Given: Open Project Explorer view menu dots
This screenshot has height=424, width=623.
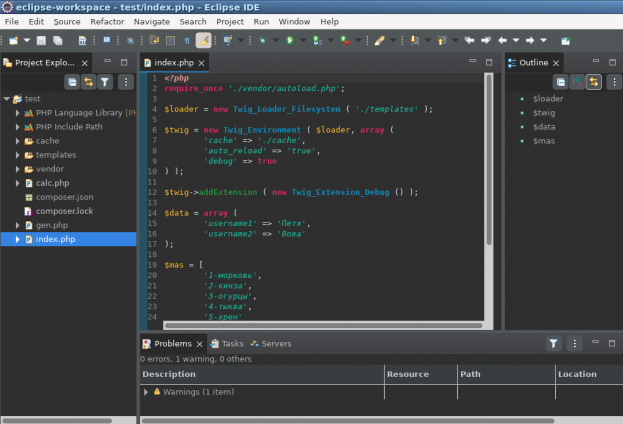Looking at the screenshot, I should coord(126,82).
